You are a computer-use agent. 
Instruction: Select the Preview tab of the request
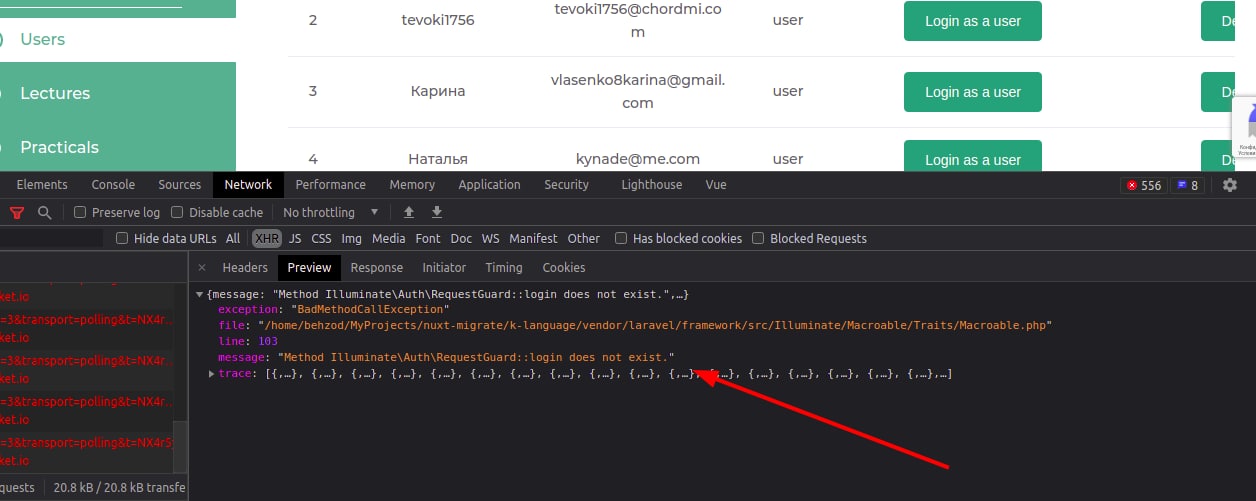click(x=309, y=267)
